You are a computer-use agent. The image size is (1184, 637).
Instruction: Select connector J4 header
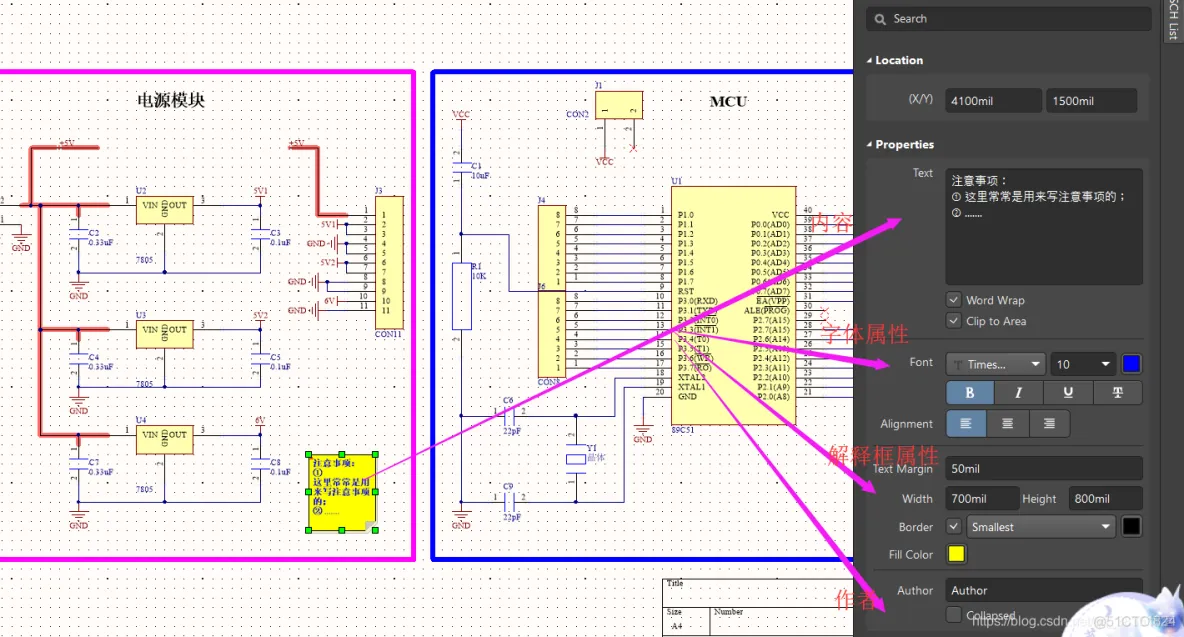coord(551,246)
